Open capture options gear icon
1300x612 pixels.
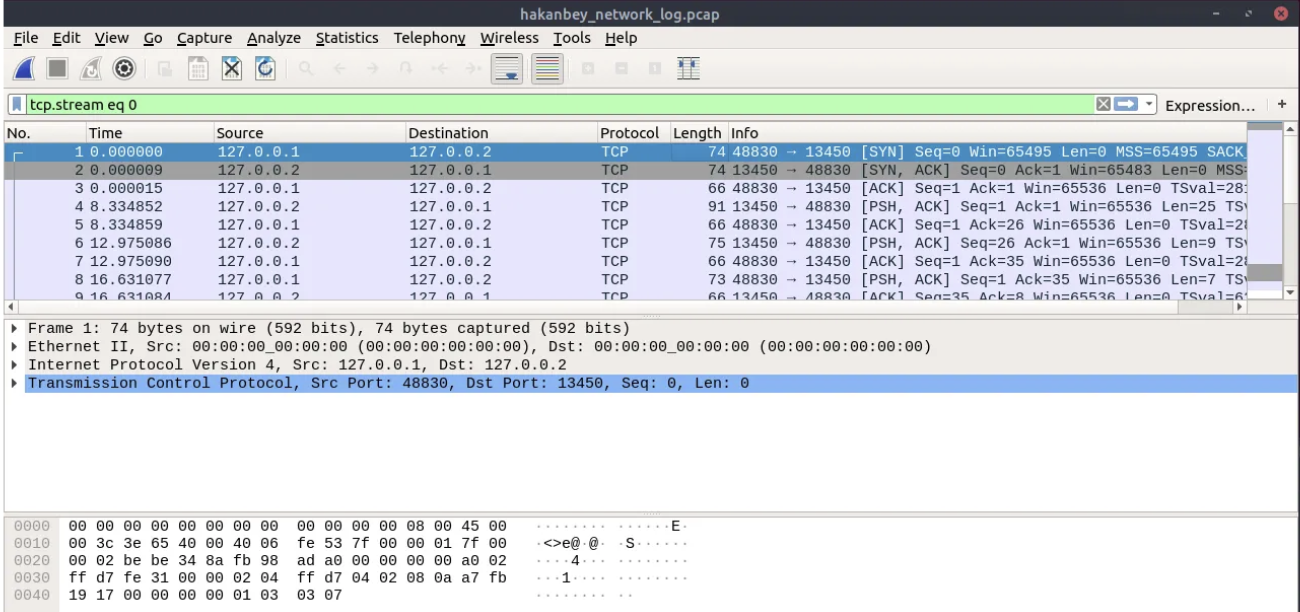pos(124,70)
